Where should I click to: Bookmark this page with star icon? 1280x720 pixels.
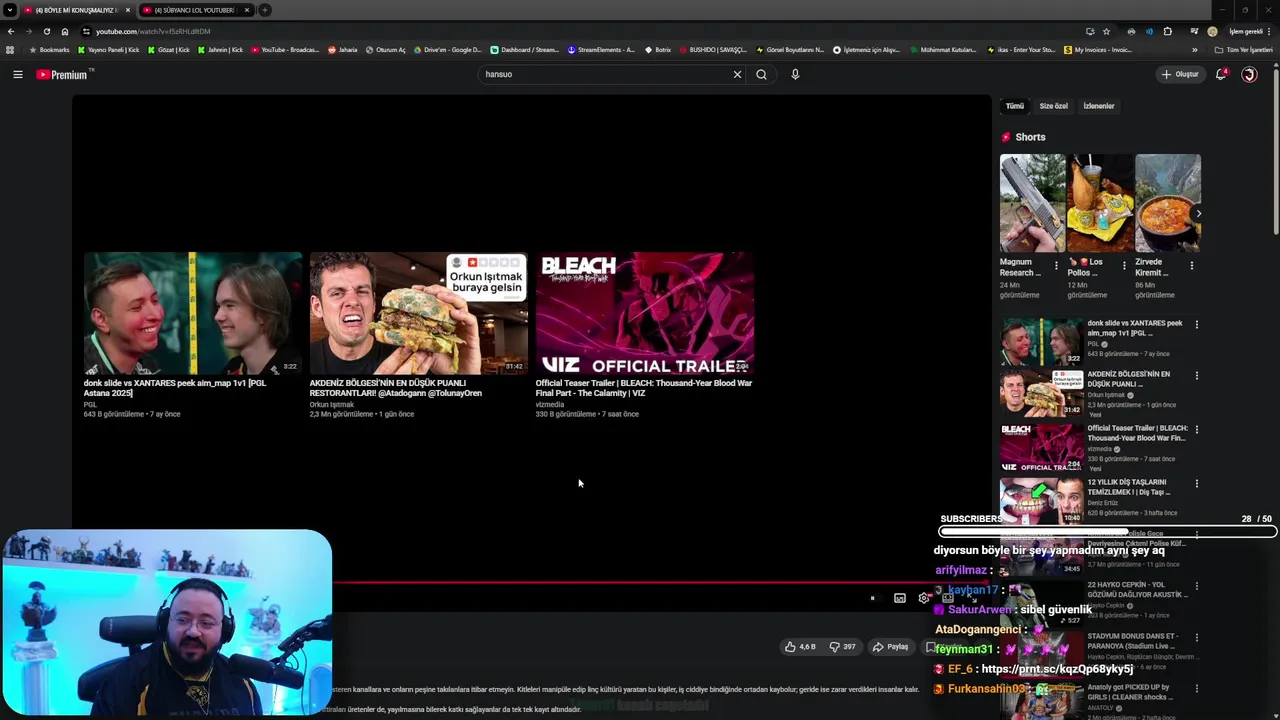(1106, 31)
